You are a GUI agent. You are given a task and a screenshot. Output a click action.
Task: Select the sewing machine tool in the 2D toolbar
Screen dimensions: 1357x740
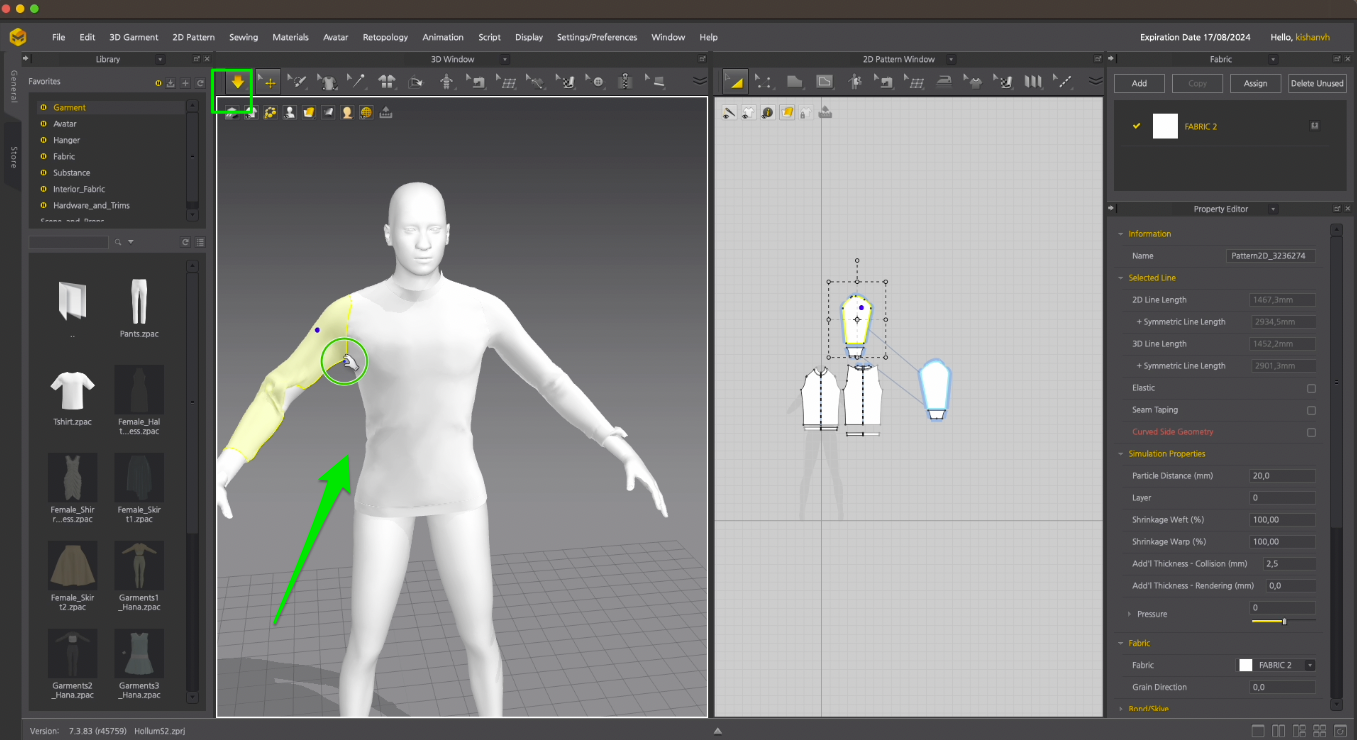884,82
